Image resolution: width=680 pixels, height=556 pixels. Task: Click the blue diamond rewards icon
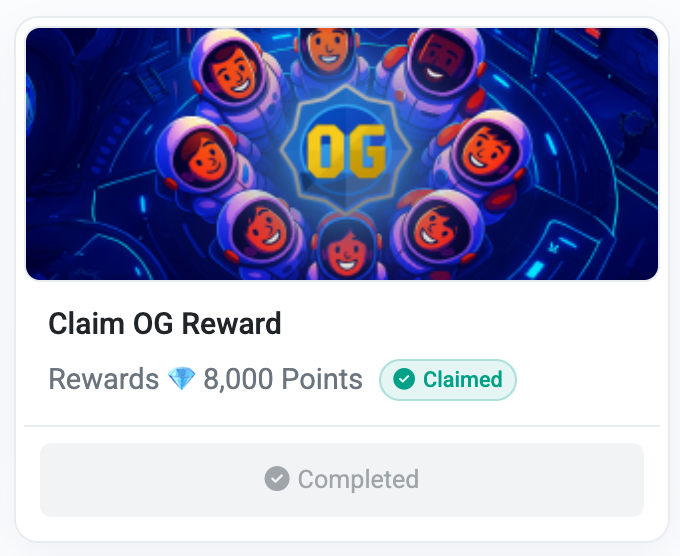point(182,379)
